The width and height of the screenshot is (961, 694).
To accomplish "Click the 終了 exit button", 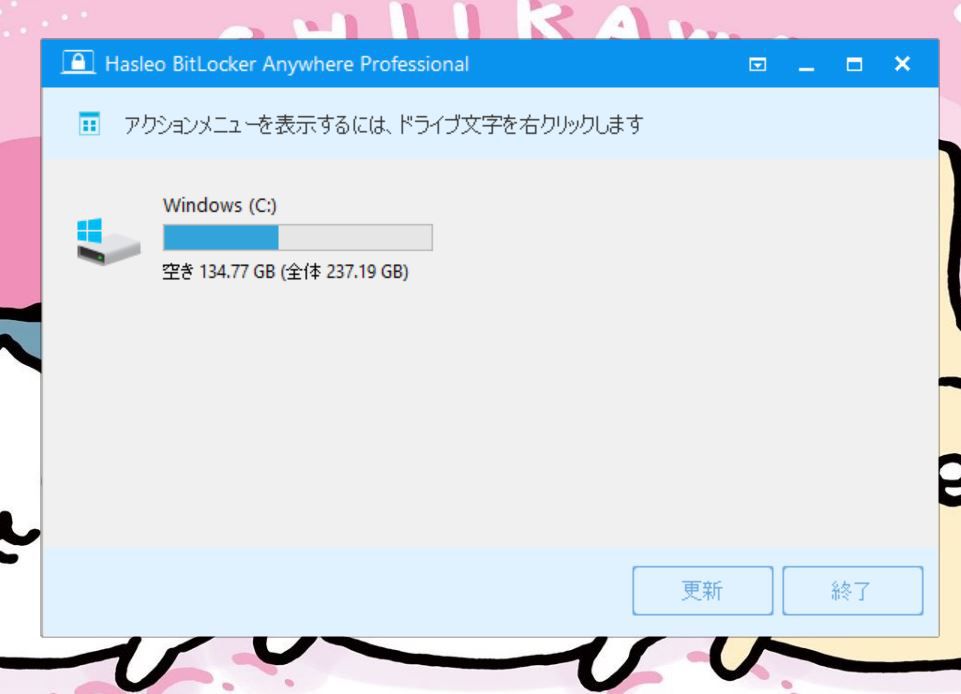I will 853,590.
